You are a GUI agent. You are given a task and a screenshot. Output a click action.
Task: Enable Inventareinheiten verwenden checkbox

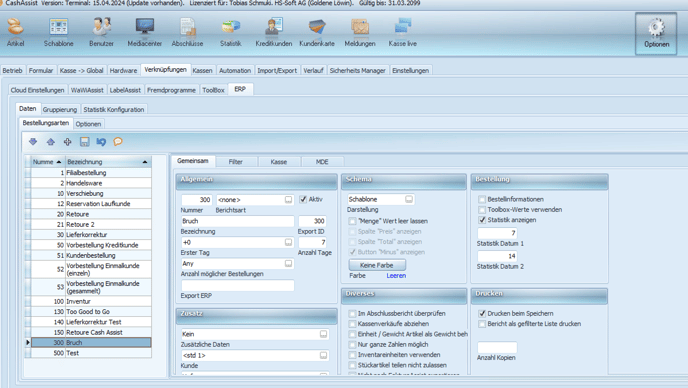point(352,355)
